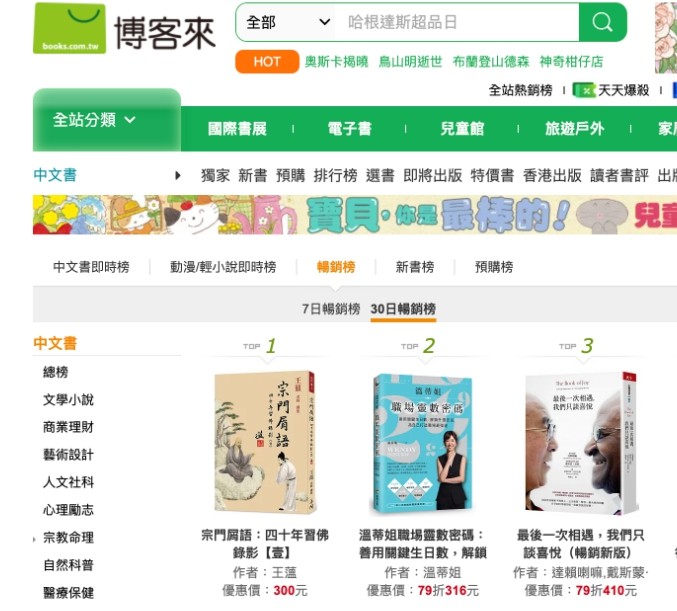
Task: Expand 宗教命理 in the sidebar list
Action: coord(68,537)
